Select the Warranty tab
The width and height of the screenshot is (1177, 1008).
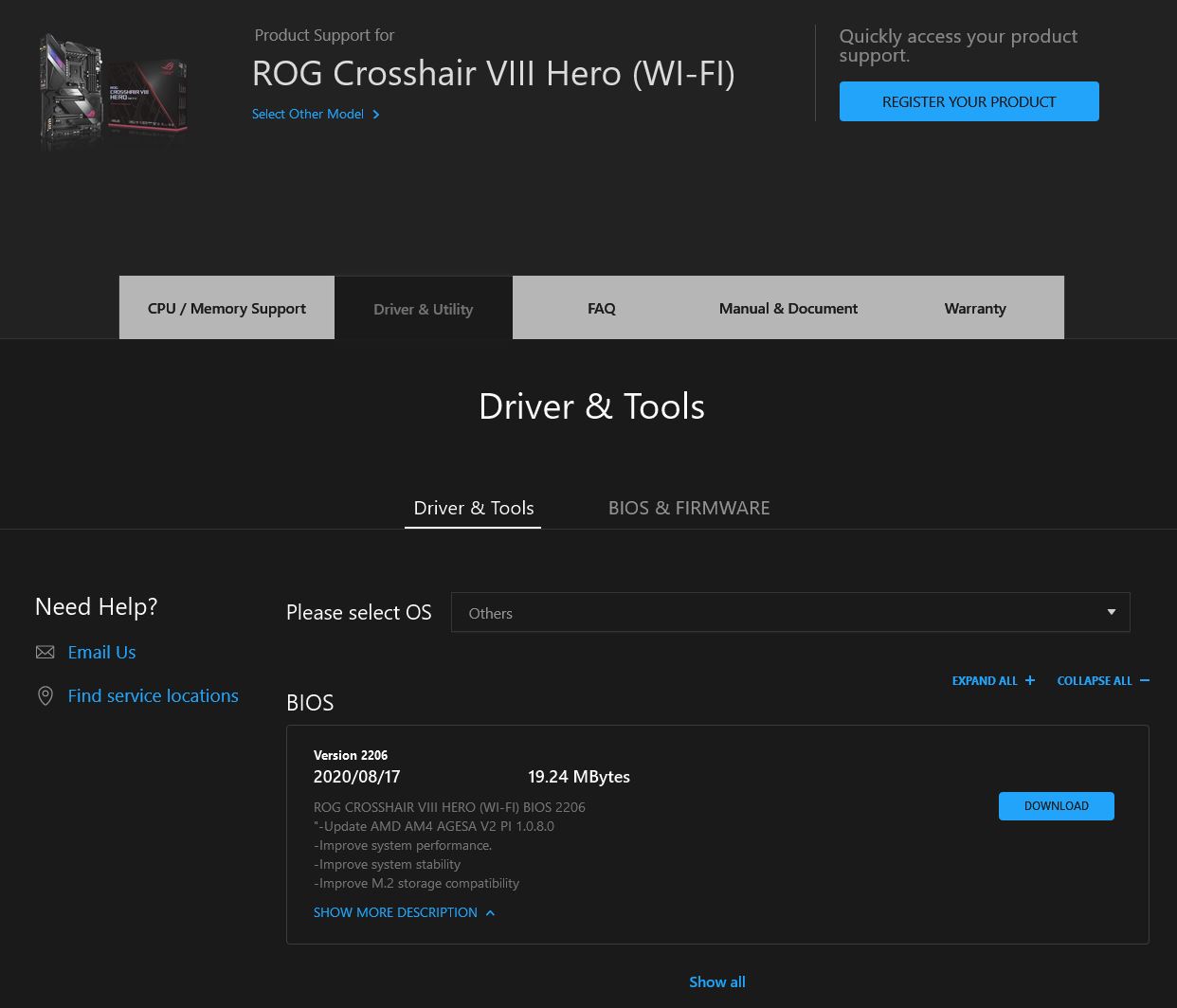[x=974, y=308]
